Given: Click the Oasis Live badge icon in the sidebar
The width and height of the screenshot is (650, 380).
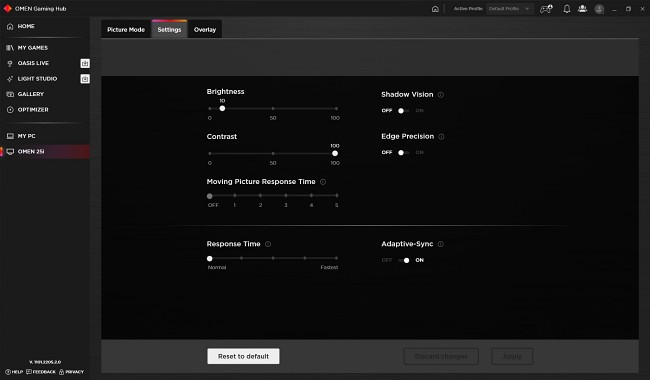Looking at the screenshot, I should point(85,63).
